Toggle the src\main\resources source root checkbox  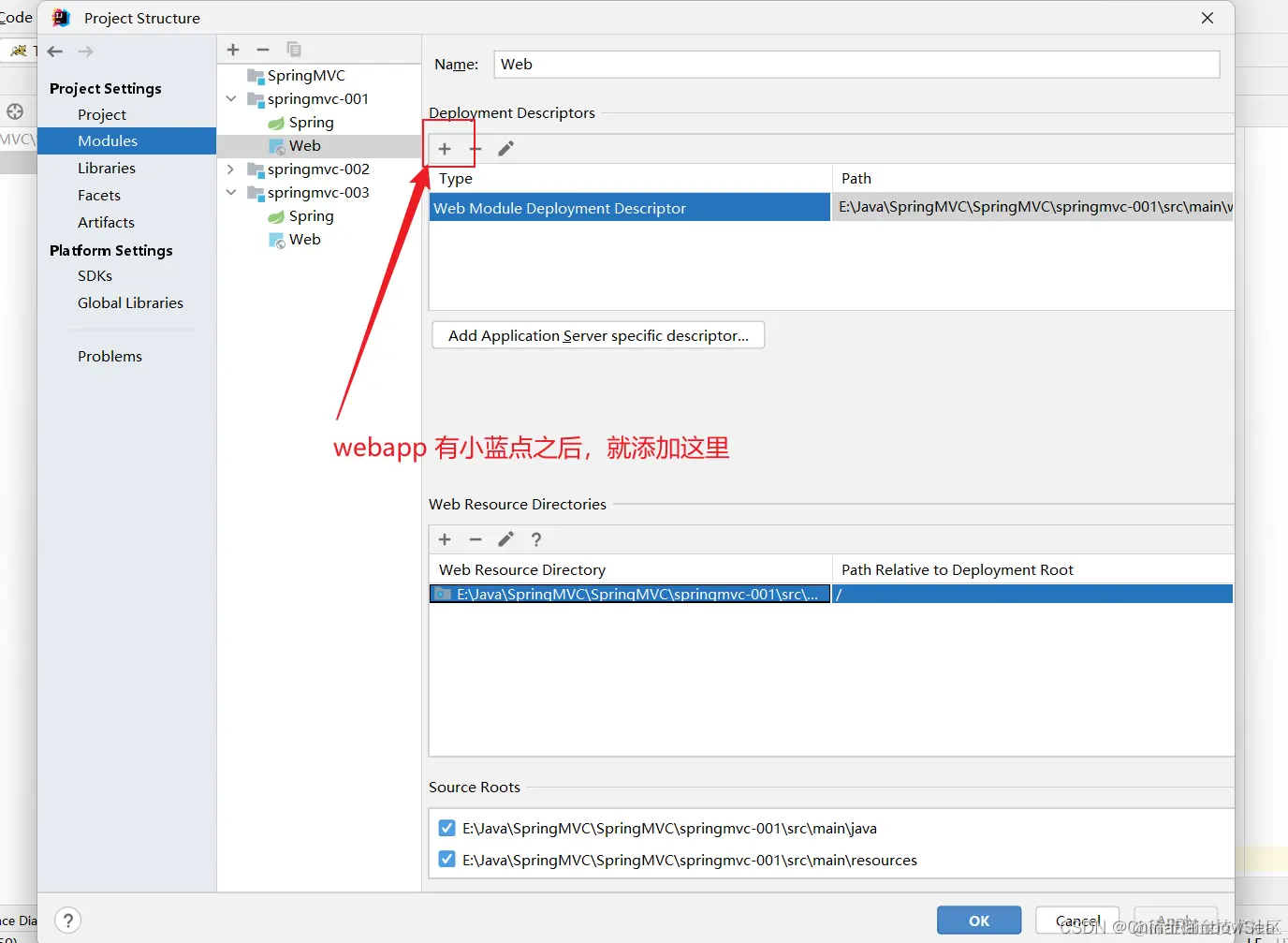tap(447, 860)
